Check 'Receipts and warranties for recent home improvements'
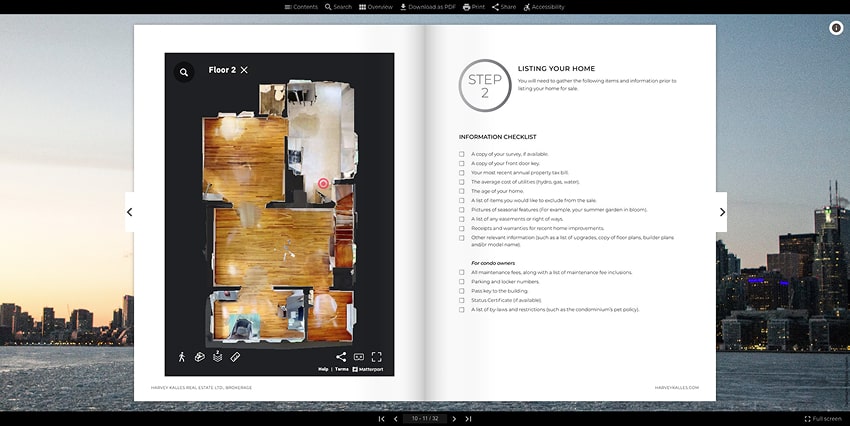Screen dimensions: 850x426 point(462,228)
